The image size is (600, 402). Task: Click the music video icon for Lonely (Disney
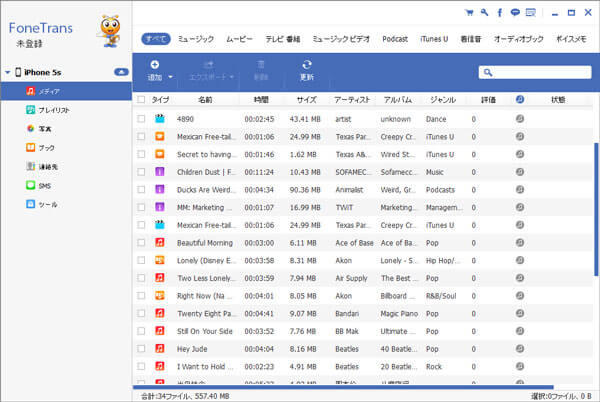(160, 260)
